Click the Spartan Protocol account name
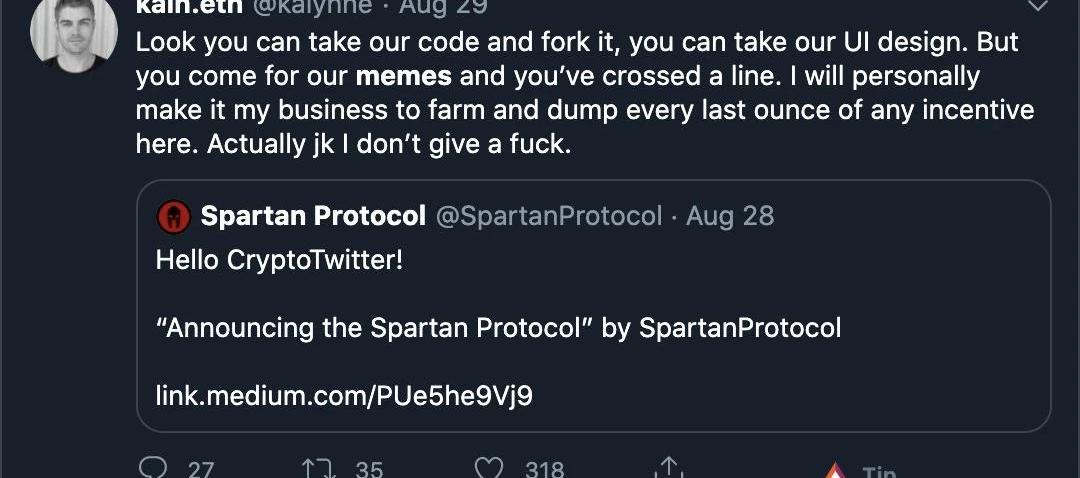1080x478 pixels. [x=313, y=215]
